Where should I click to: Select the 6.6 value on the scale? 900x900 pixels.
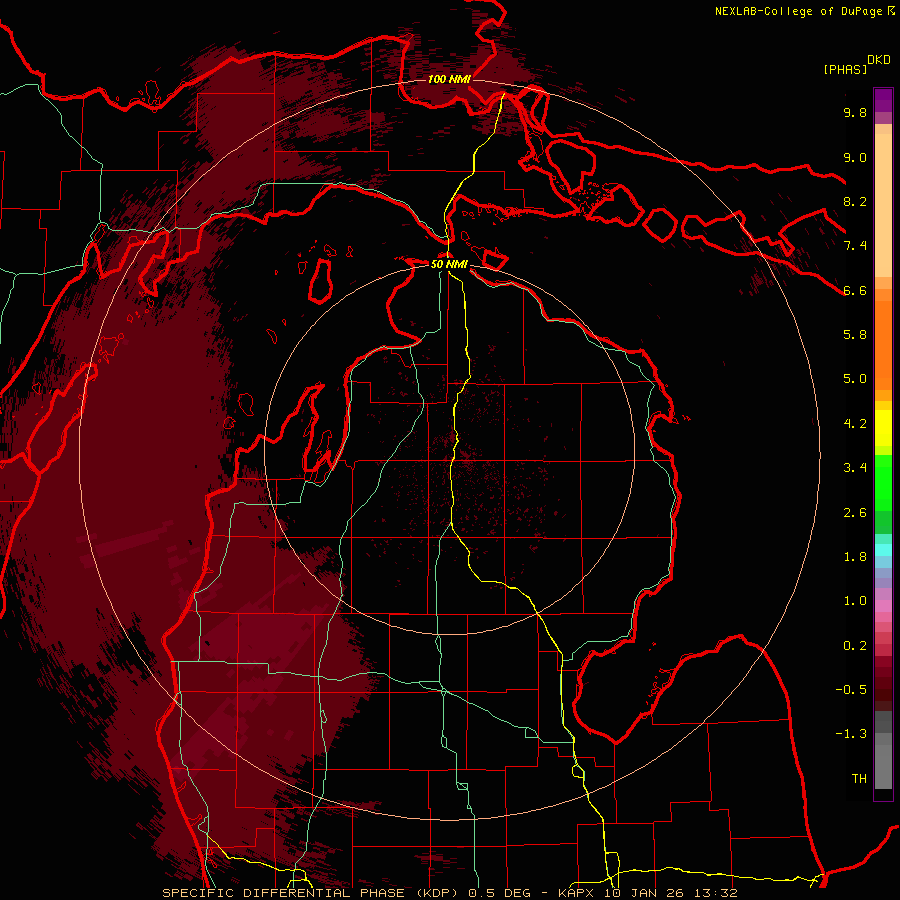855,290
